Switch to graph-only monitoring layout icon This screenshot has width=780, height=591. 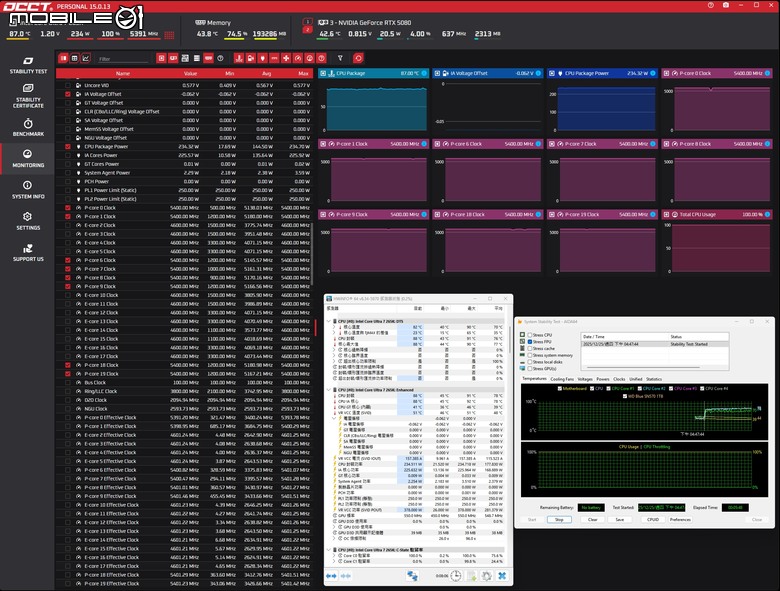[86, 58]
